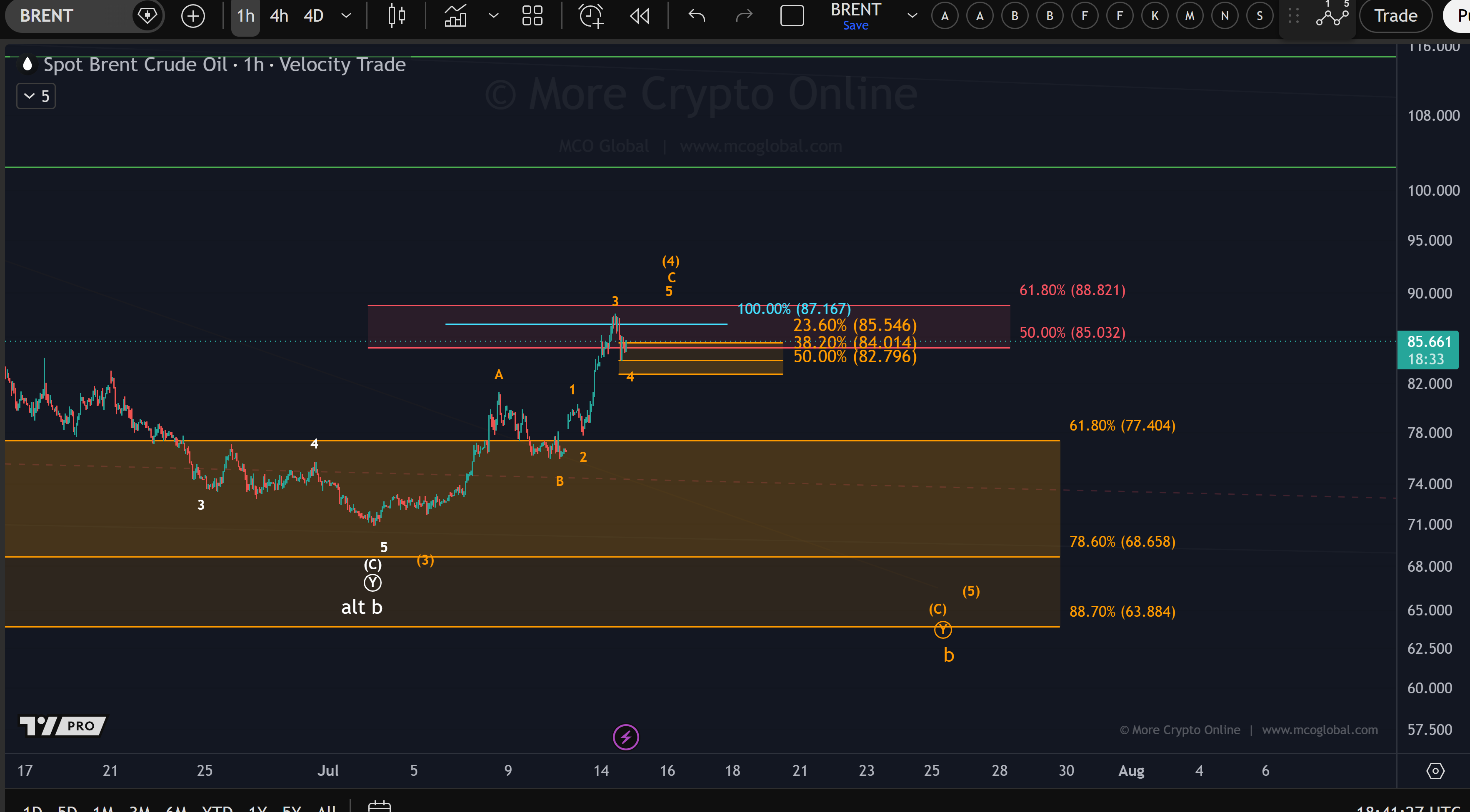Viewport: 1470px width, 812px height.
Task: Switch to the 4h timeframe
Action: click(x=278, y=16)
